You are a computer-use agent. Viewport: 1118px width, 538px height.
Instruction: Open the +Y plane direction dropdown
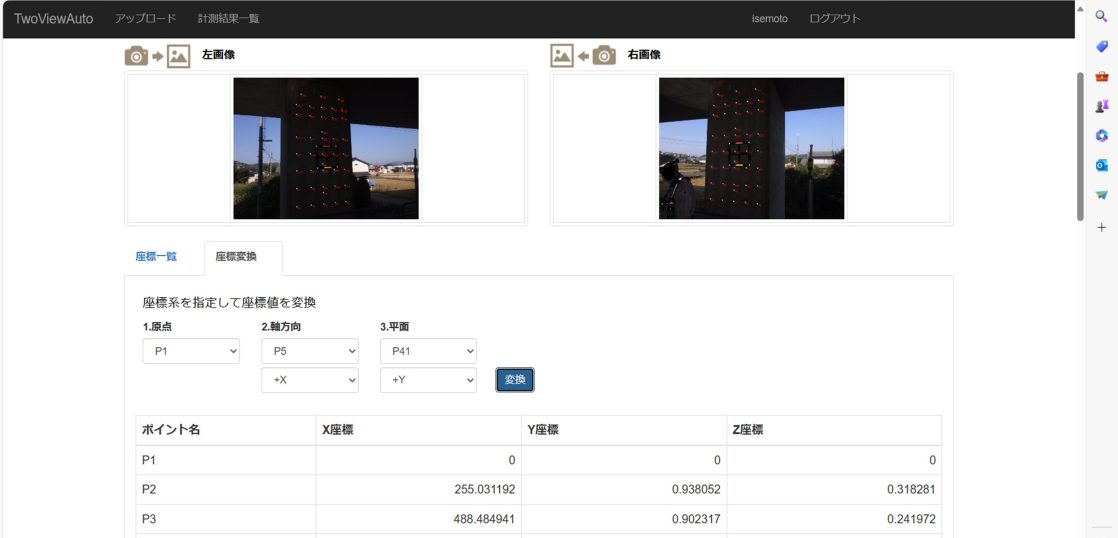pos(429,381)
